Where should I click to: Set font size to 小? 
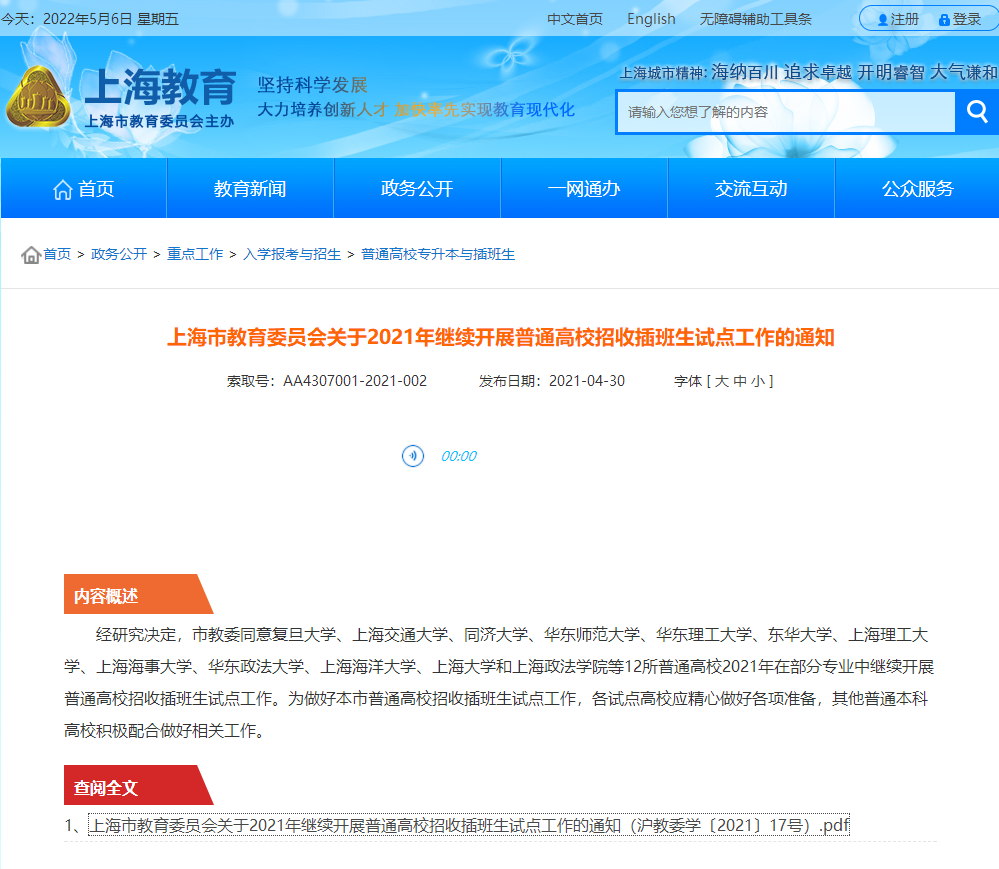click(x=758, y=381)
